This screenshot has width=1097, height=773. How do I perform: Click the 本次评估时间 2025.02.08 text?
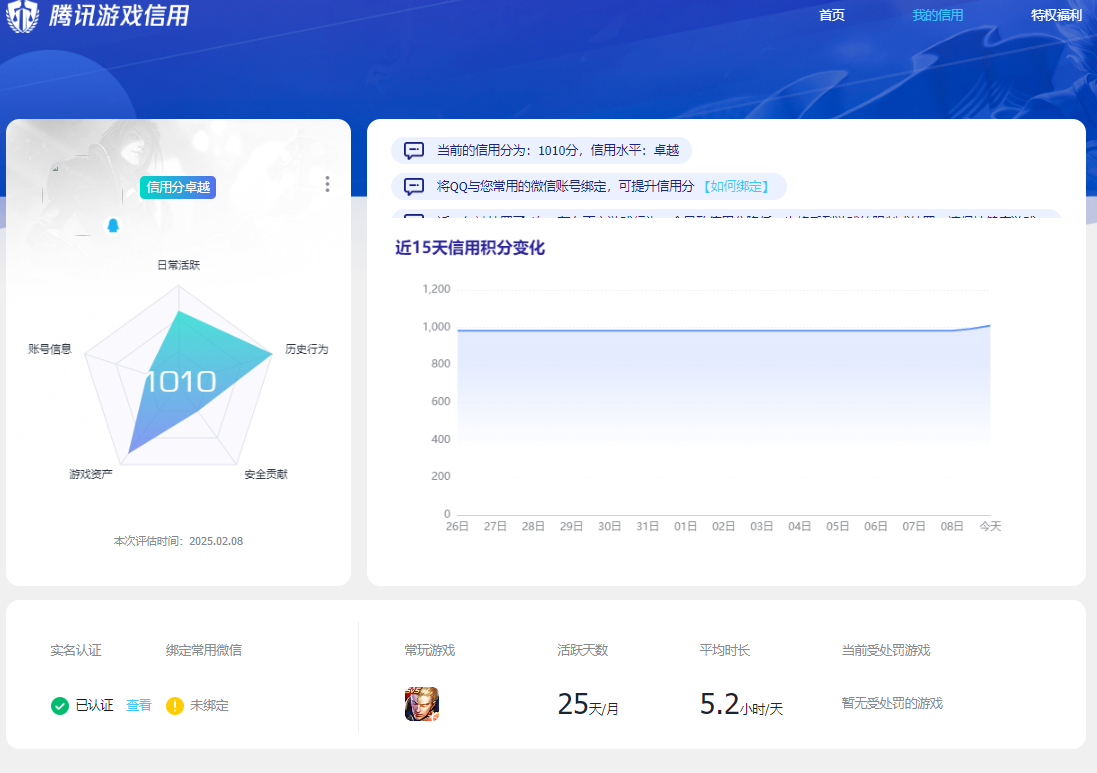pyautogui.click(x=178, y=541)
